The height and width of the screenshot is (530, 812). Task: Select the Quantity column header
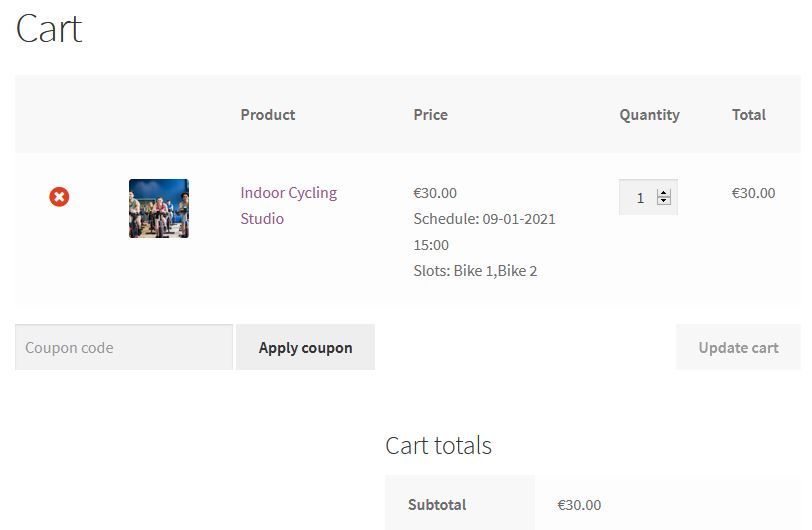click(x=649, y=115)
